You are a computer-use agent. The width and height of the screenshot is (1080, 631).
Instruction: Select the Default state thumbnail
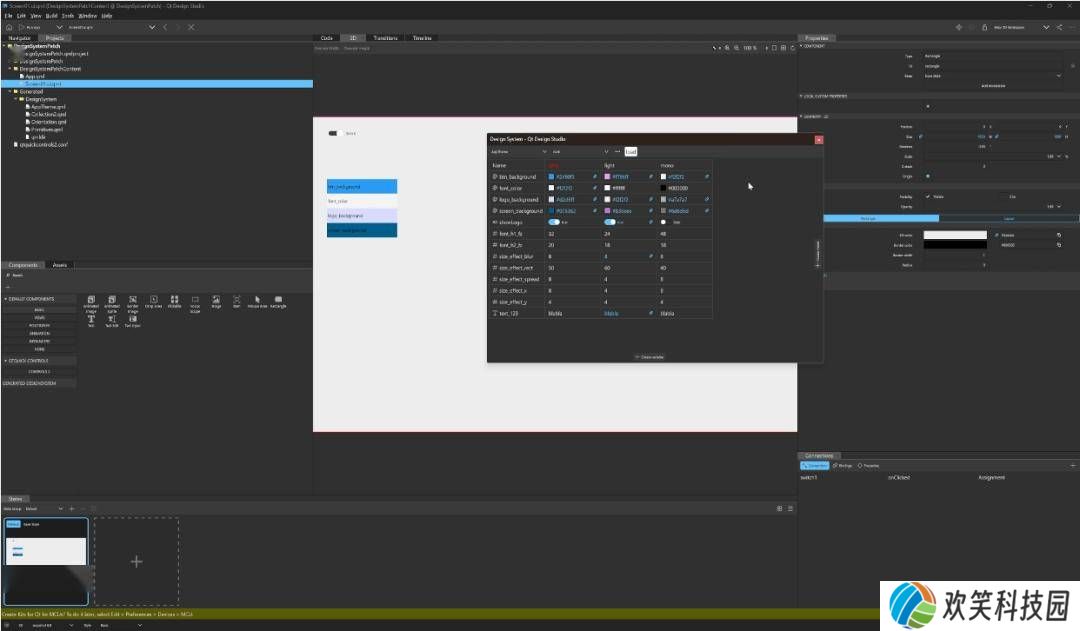46,561
